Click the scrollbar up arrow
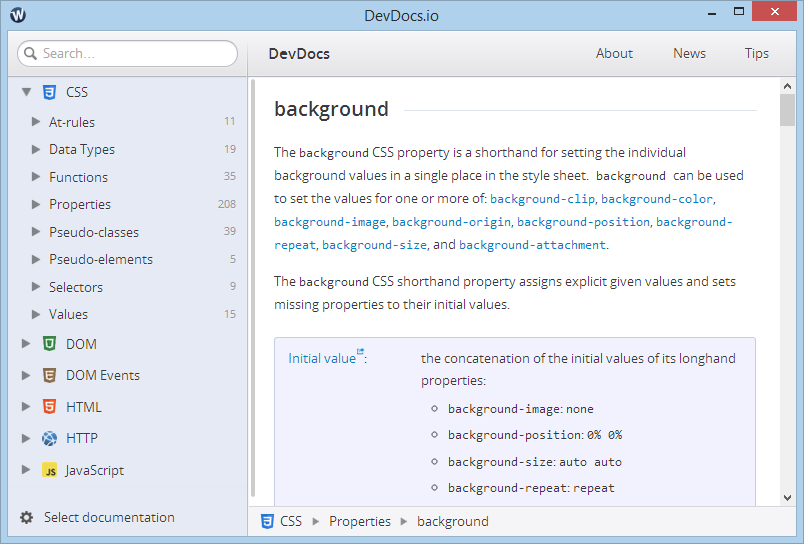 788,86
